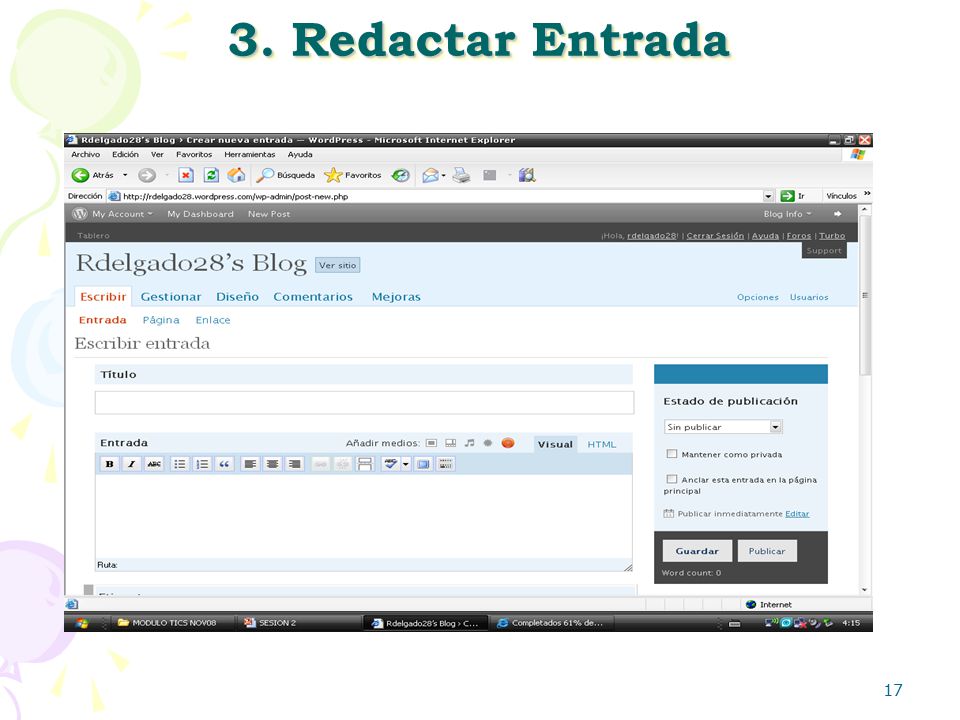Viewport: 960px width, 720px height.
Task: Click the Publicar button
Action: [x=767, y=551]
